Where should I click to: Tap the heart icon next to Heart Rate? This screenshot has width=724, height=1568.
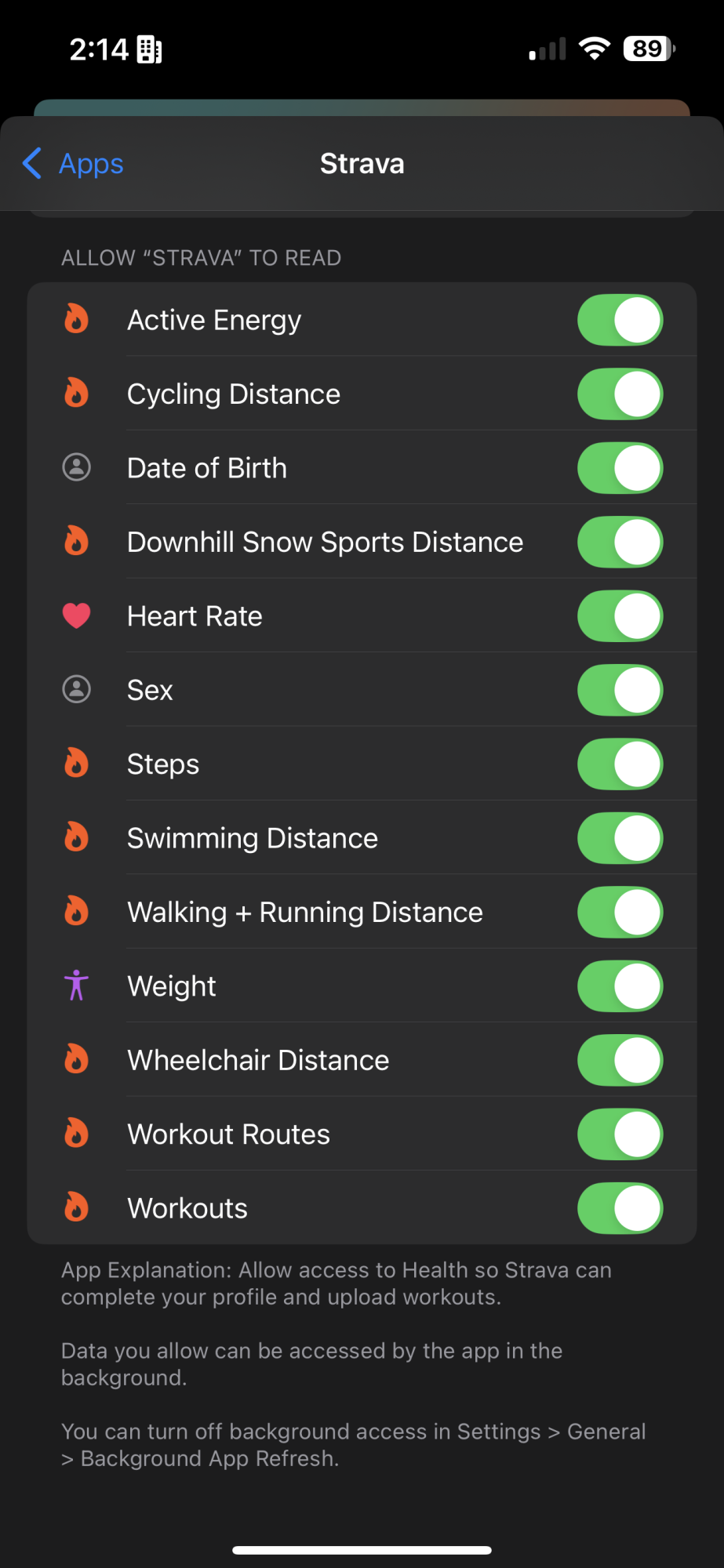click(76, 616)
